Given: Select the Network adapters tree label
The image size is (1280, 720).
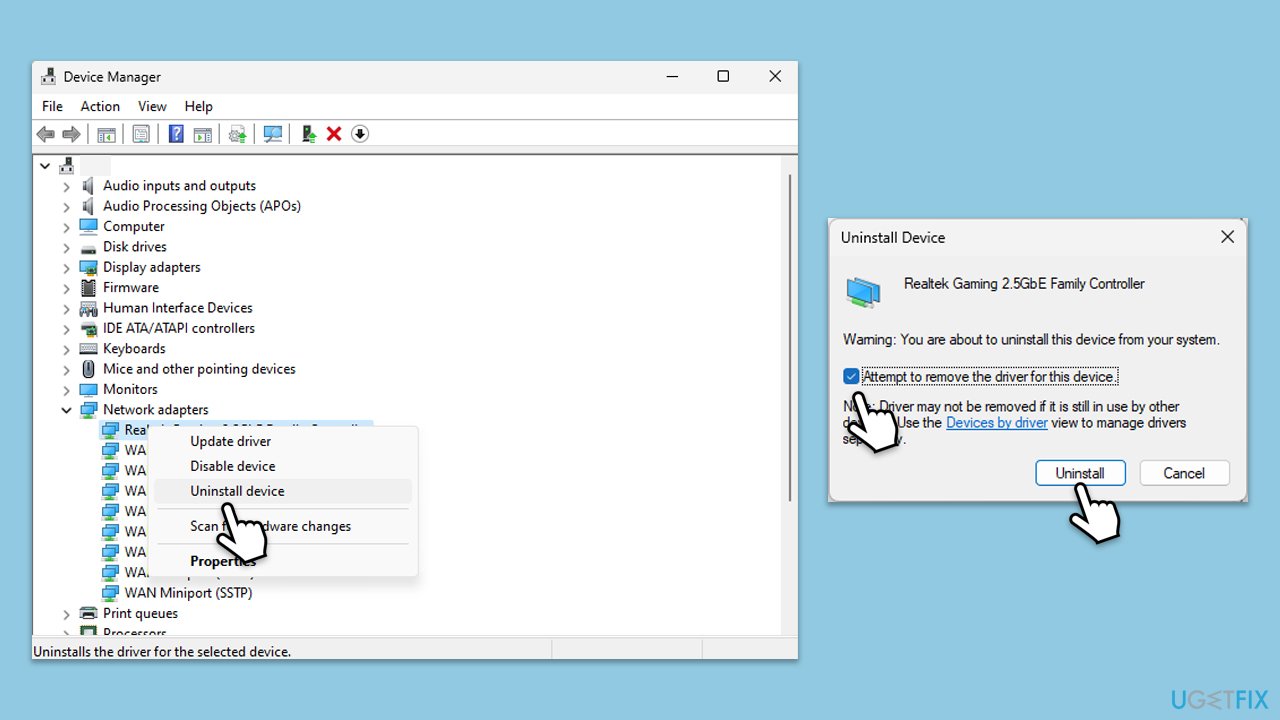Looking at the screenshot, I should pyautogui.click(x=156, y=410).
